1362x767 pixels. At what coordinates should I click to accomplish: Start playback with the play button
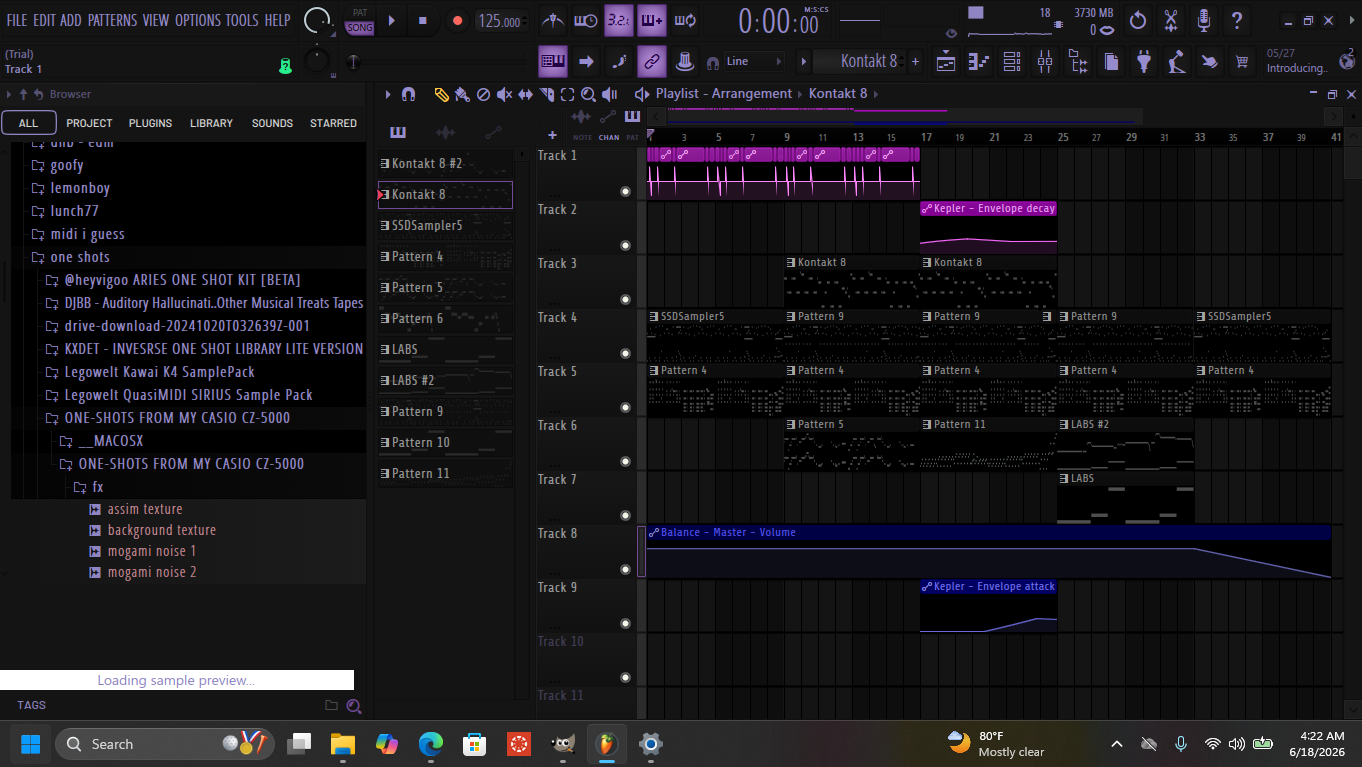[391, 20]
